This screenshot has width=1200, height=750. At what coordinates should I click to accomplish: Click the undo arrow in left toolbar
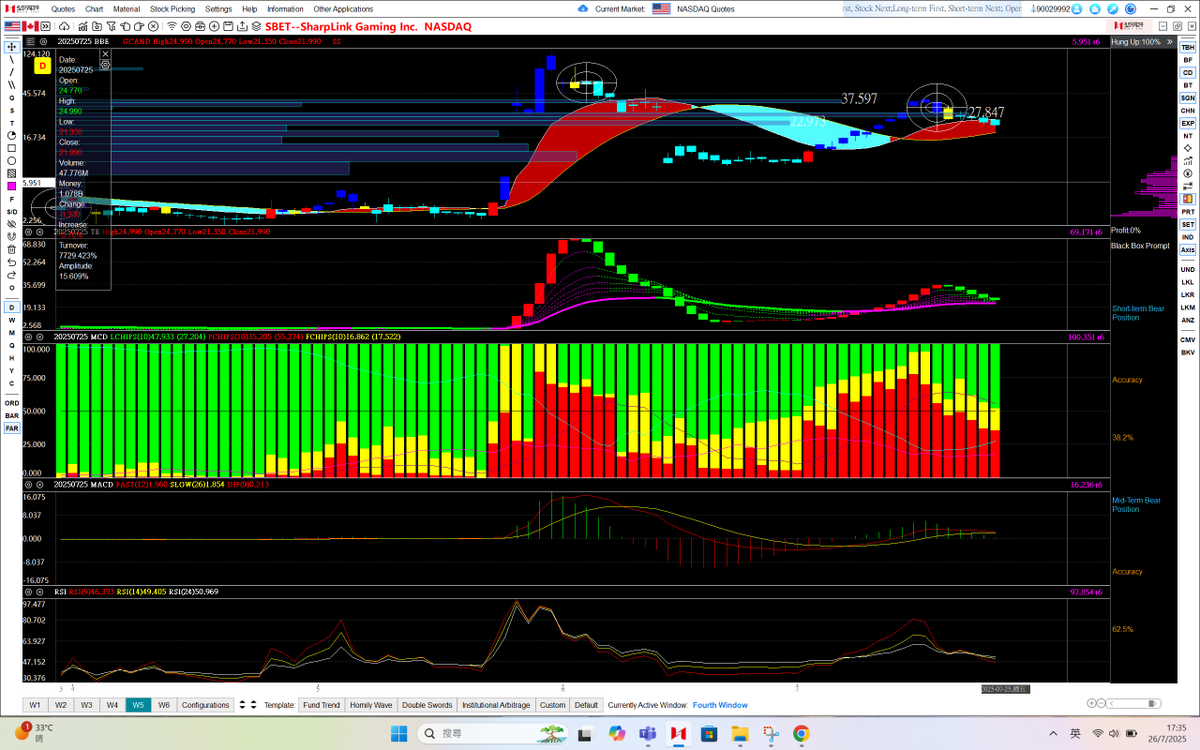tap(12, 262)
